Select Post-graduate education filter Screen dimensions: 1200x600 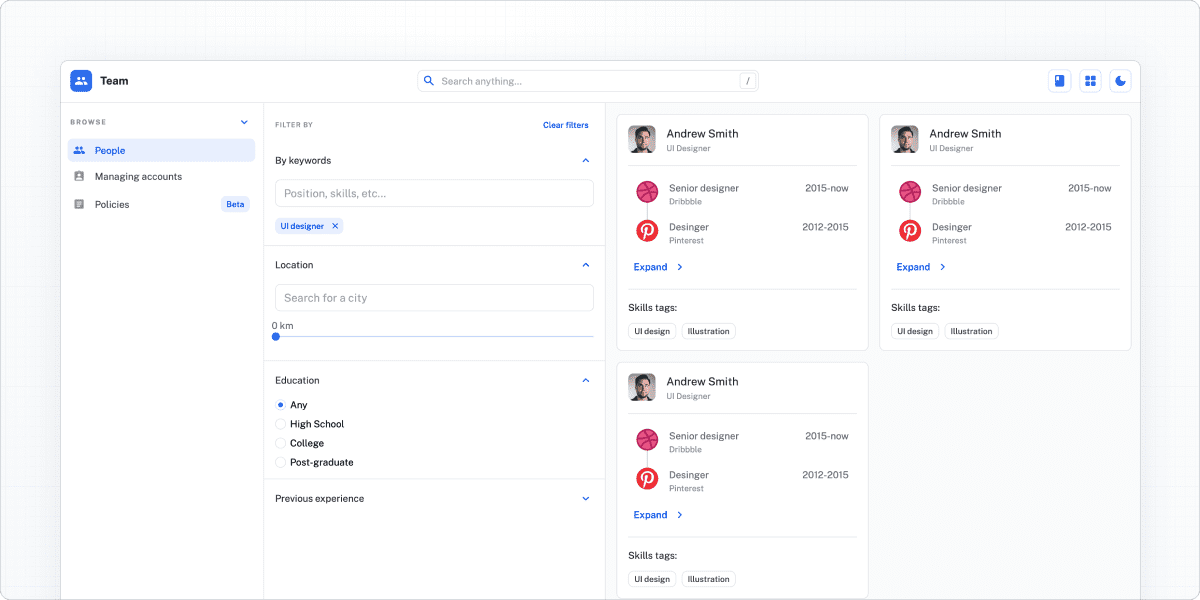(x=281, y=462)
